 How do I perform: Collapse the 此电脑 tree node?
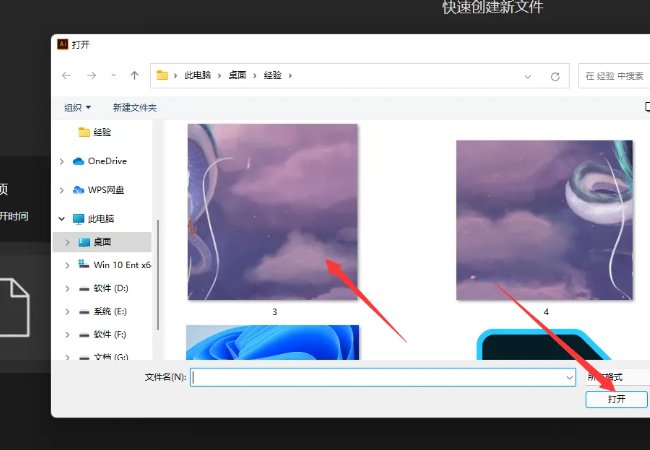(x=62, y=219)
